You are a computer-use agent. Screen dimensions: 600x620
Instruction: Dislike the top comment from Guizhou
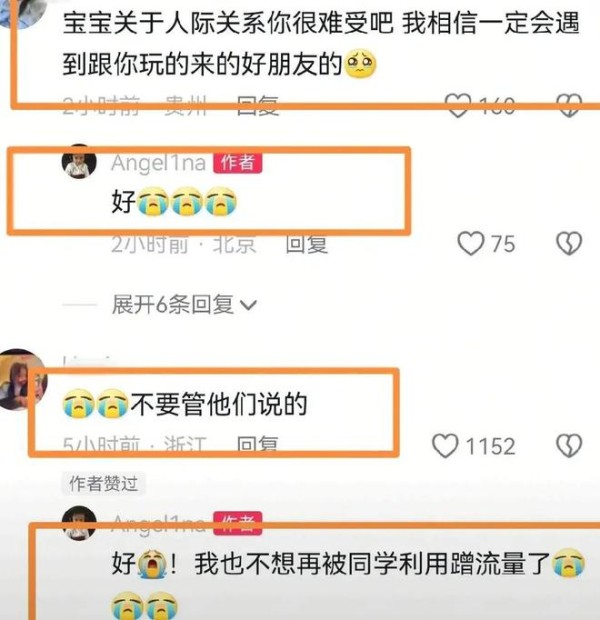tap(569, 105)
